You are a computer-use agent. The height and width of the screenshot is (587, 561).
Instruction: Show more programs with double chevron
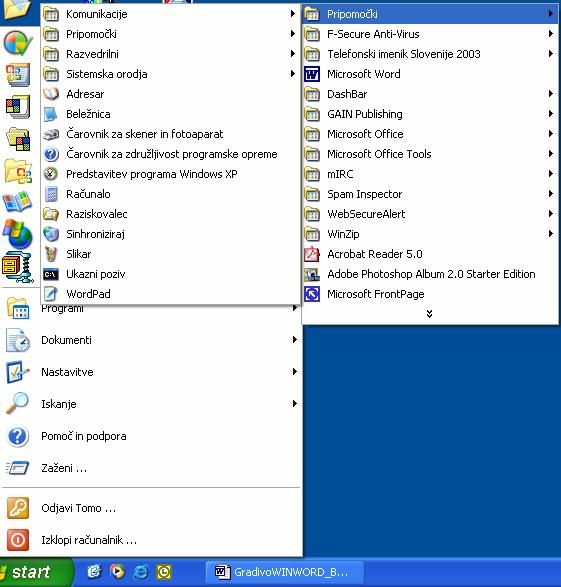429,314
